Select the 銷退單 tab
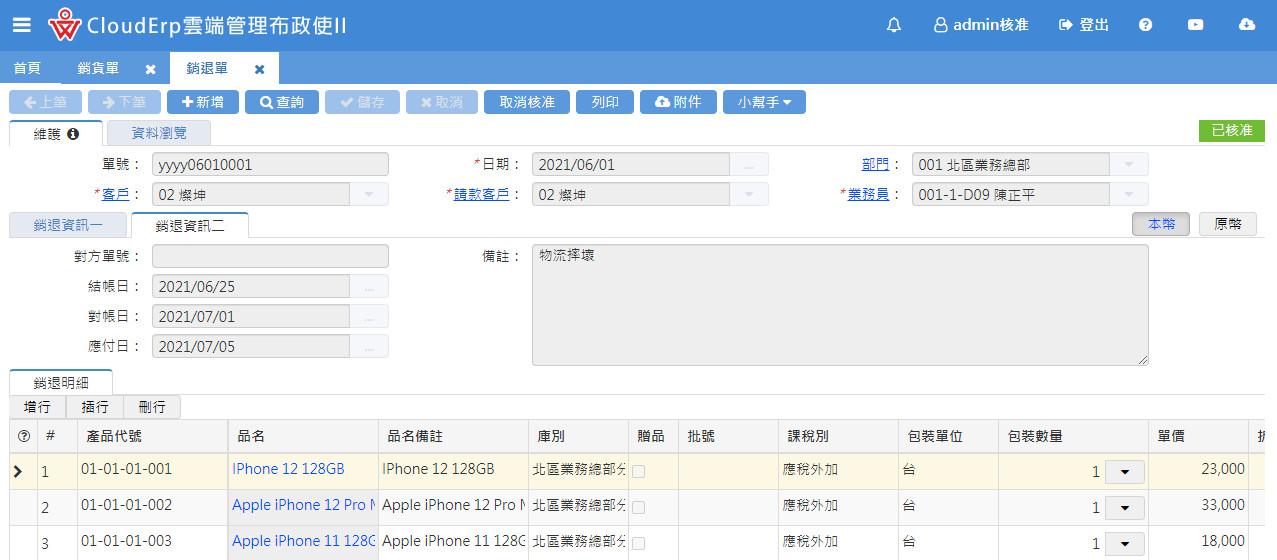This screenshot has width=1277, height=560. click(x=207, y=68)
